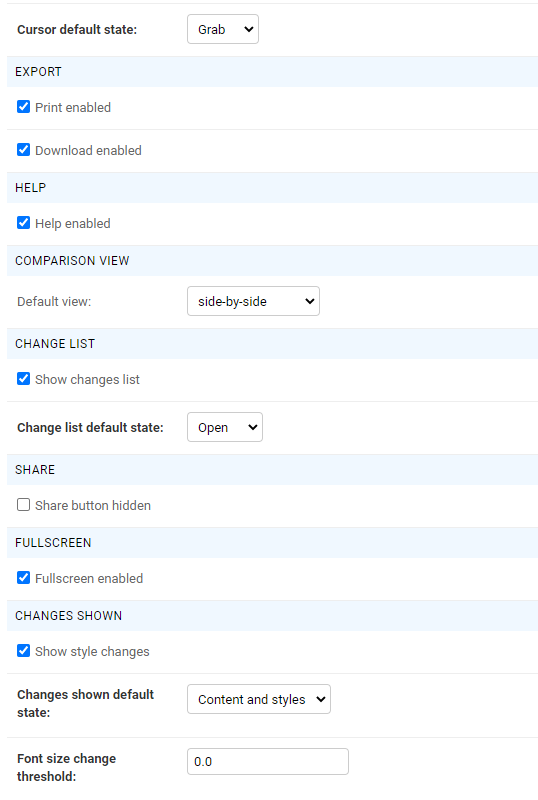Open the Cursor default state dropdown
The height and width of the screenshot is (800, 538).
(x=223, y=29)
